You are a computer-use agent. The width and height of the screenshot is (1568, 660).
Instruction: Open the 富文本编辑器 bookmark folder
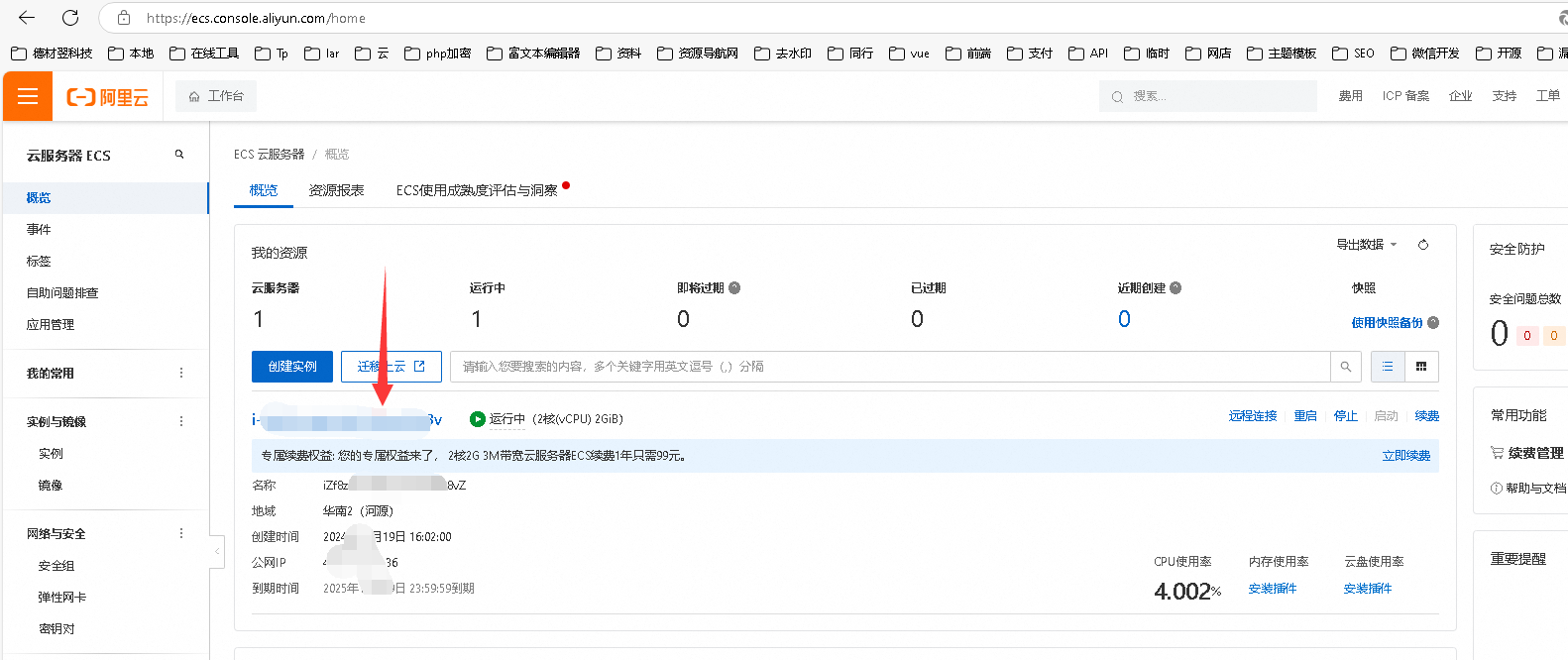pos(533,54)
